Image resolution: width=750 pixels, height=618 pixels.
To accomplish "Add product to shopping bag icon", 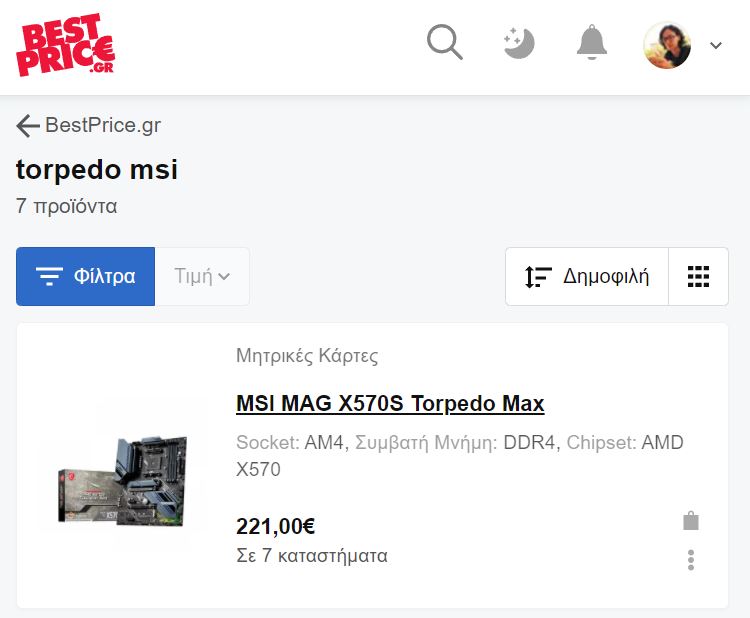I will coord(691,520).
